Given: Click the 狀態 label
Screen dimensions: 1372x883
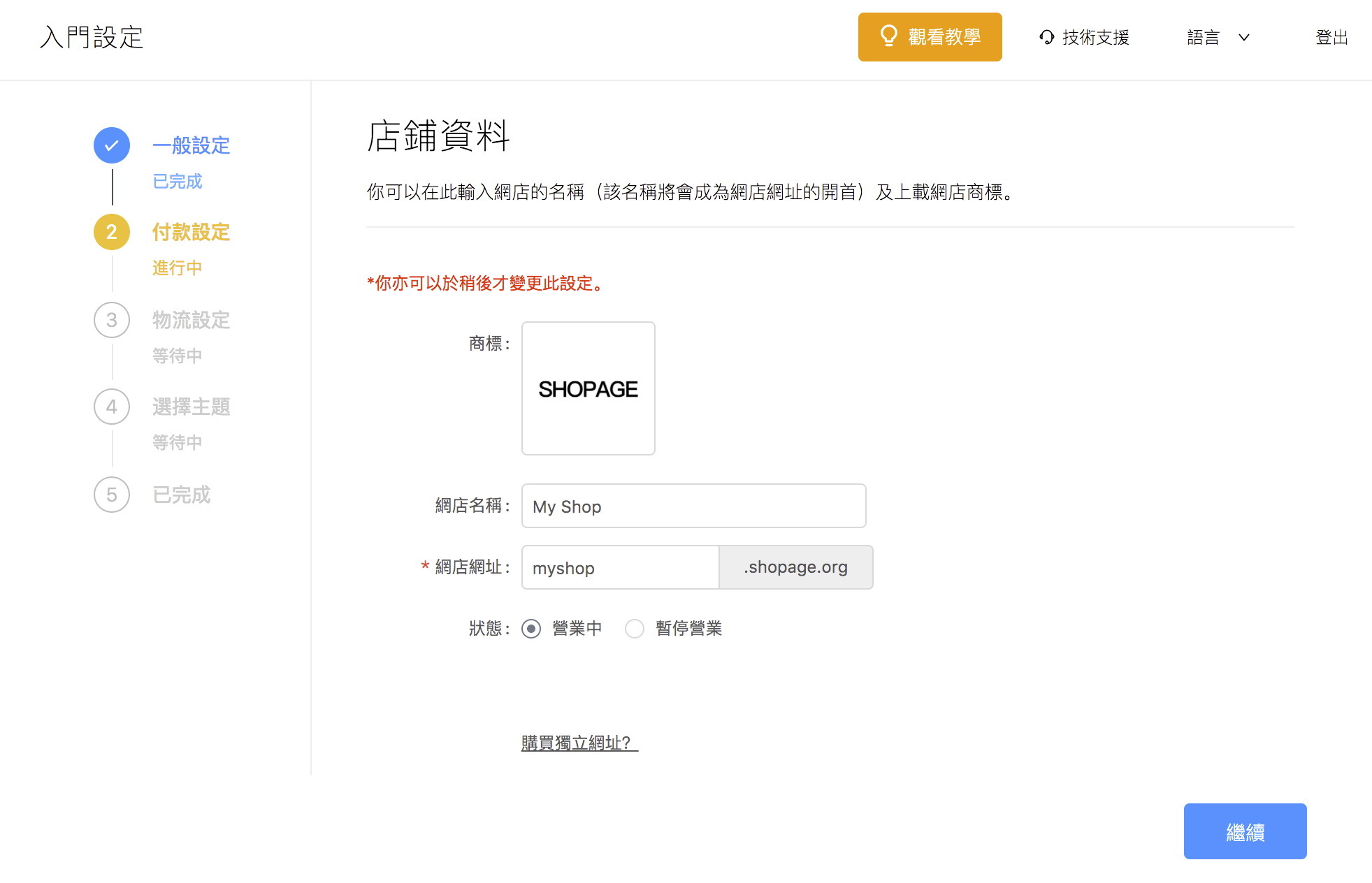Looking at the screenshot, I should 489,629.
